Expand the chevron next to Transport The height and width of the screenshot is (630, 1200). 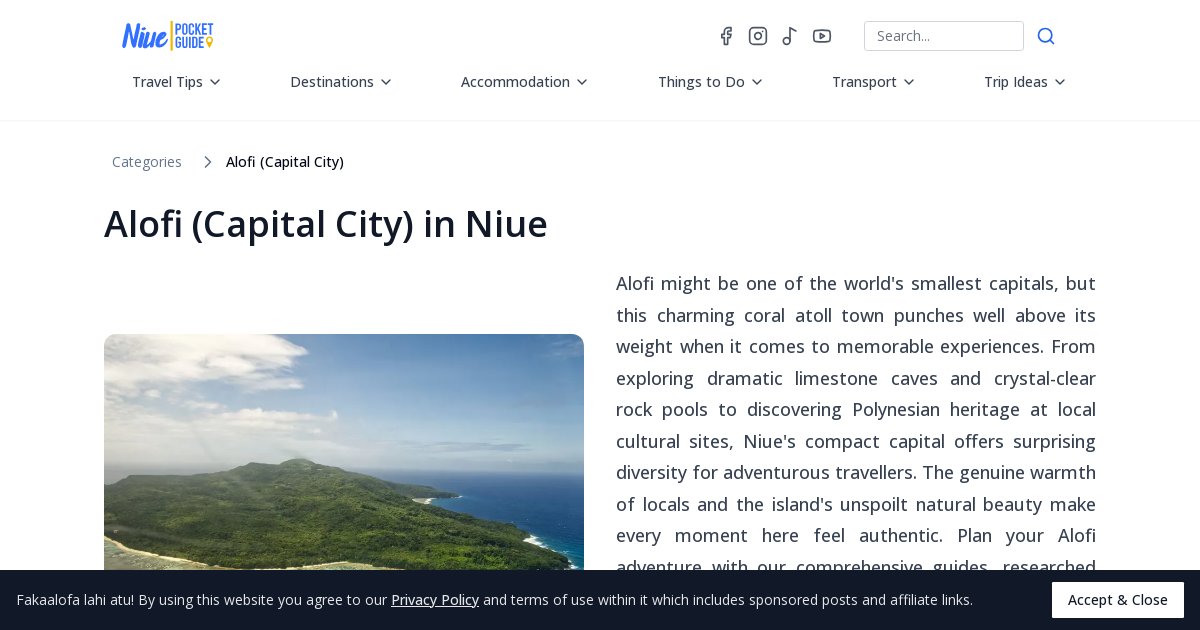(909, 82)
